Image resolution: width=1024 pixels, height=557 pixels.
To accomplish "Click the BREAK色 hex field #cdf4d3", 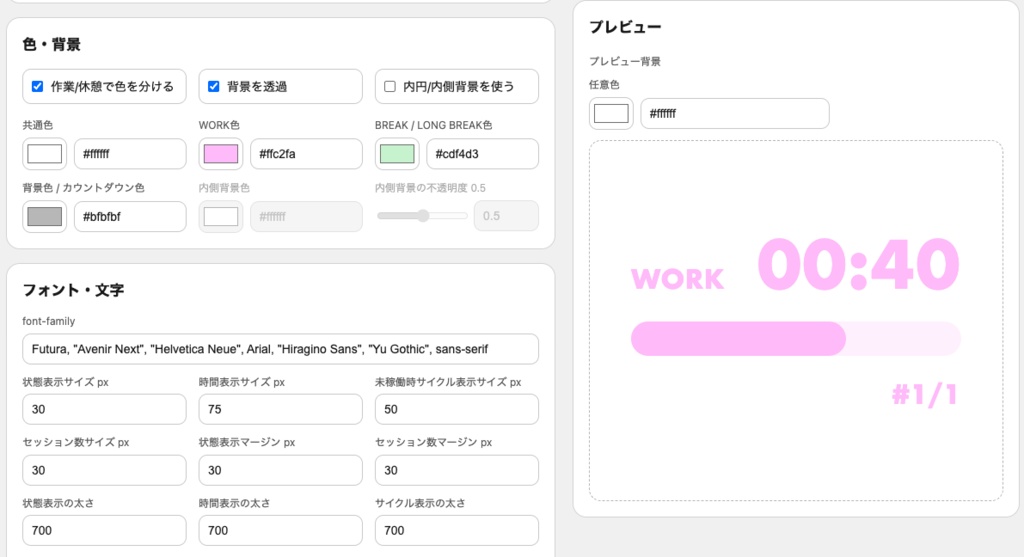I will pyautogui.click(x=483, y=154).
